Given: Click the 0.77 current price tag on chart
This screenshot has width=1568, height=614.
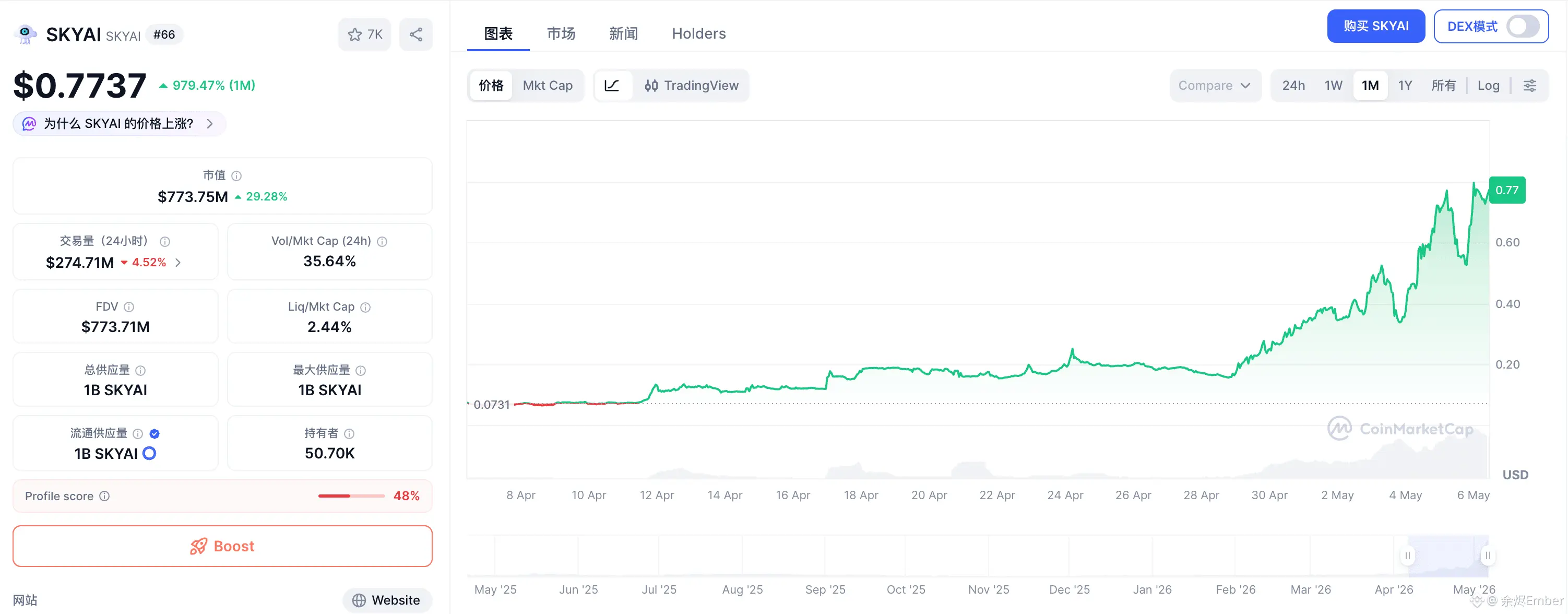Looking at the screenshot, I should click(x=1506, y=190).
